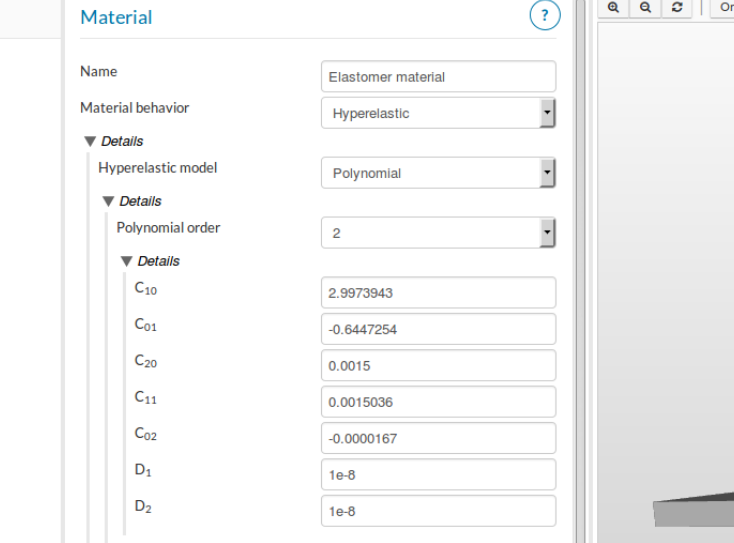Click the C02 value input field
This screenshot has height=543, width=734.
click(438, 438)
